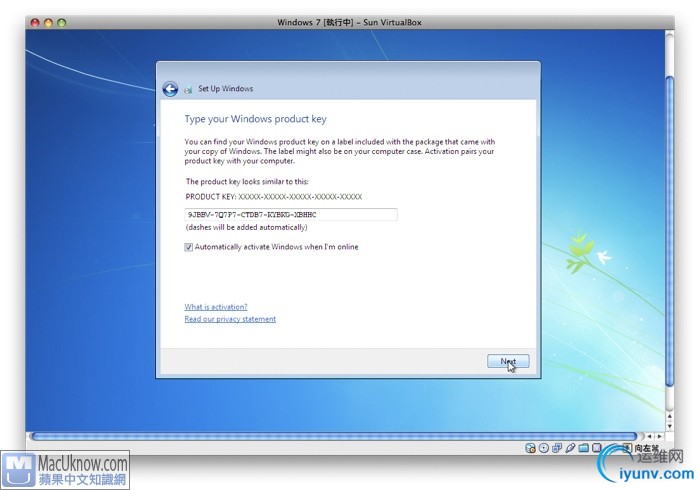
Task: Open the What is activation? link
Action: 216,307
